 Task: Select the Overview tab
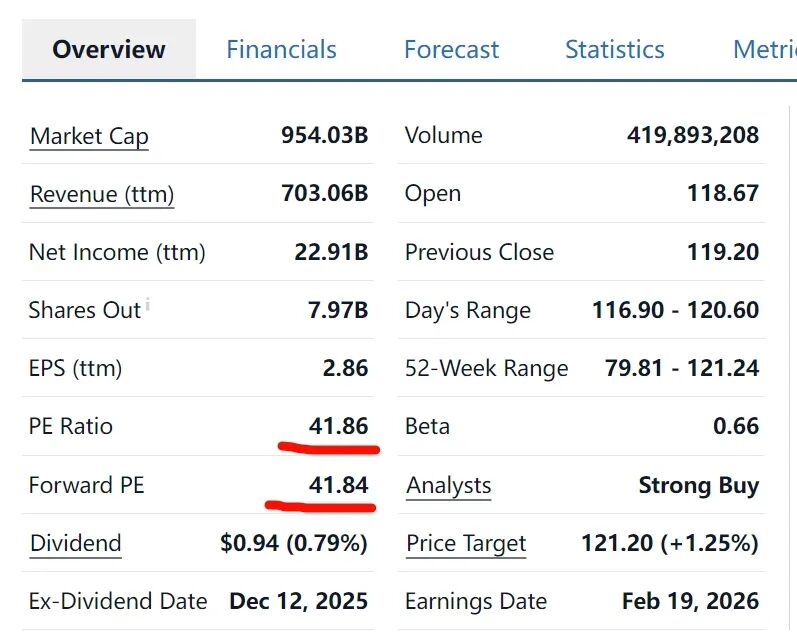click(109, 49)
